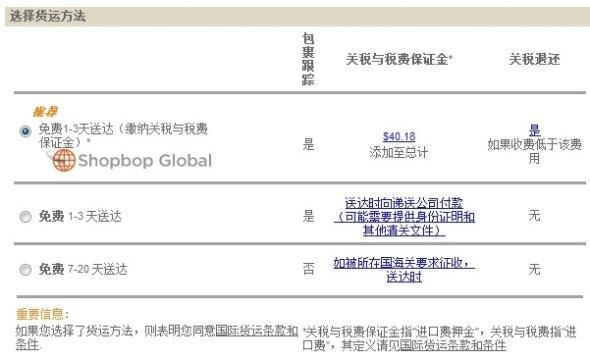Open 国际货运条款和条件 link after 则表明您同意
Screen dimensions: 590x360
(x=157, y=337)
